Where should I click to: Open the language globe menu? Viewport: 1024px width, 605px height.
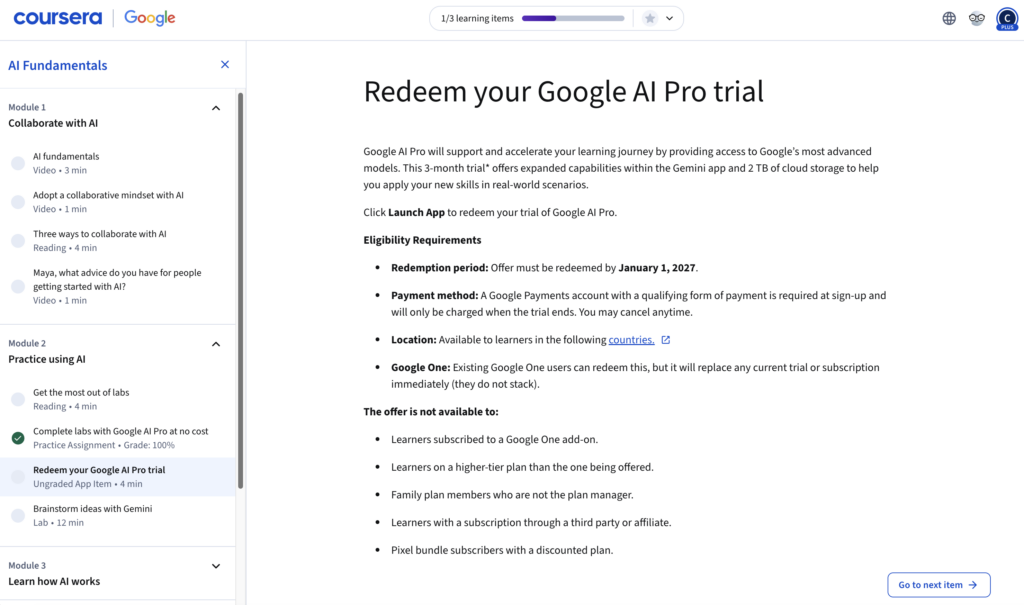(x=949, y=18)
